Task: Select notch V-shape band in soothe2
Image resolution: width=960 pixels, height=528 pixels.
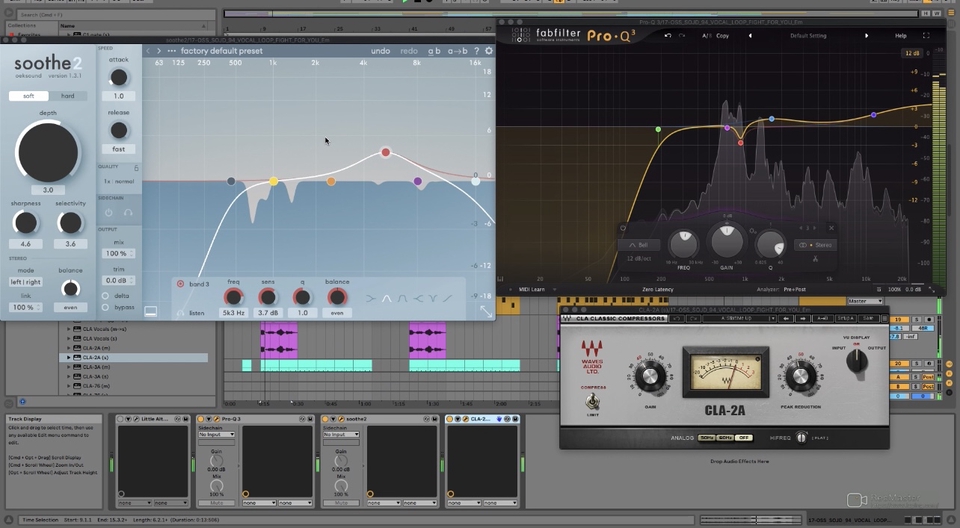Action: pos(433,298)
